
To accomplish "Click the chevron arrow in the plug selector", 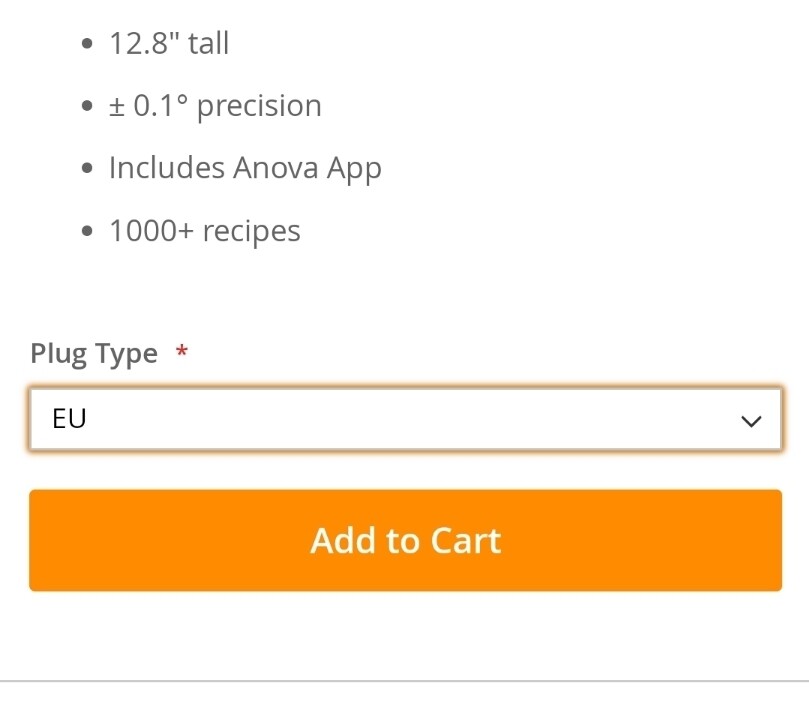I will click(751, 421).
